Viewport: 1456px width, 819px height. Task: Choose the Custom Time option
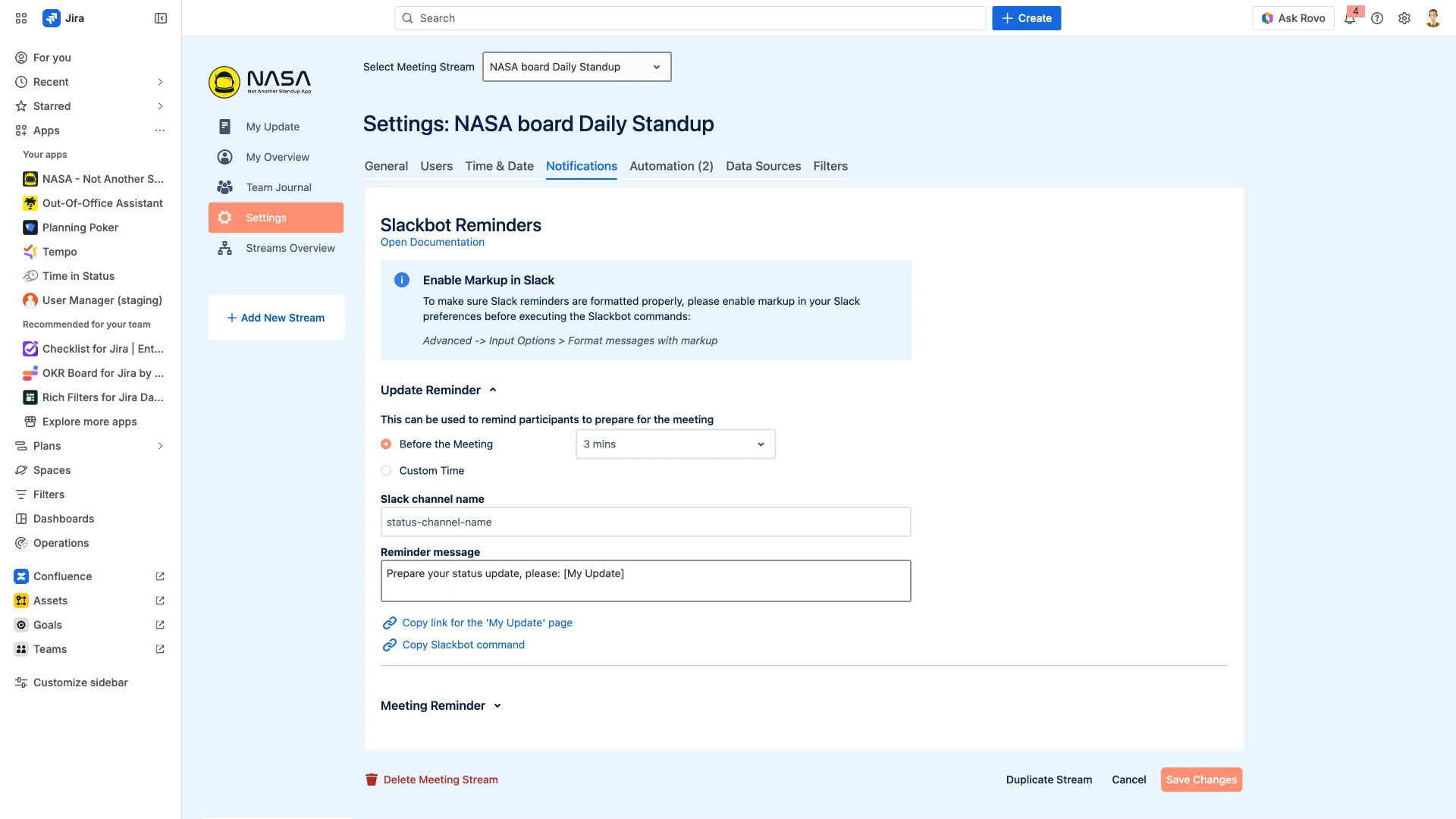point(386,470)
